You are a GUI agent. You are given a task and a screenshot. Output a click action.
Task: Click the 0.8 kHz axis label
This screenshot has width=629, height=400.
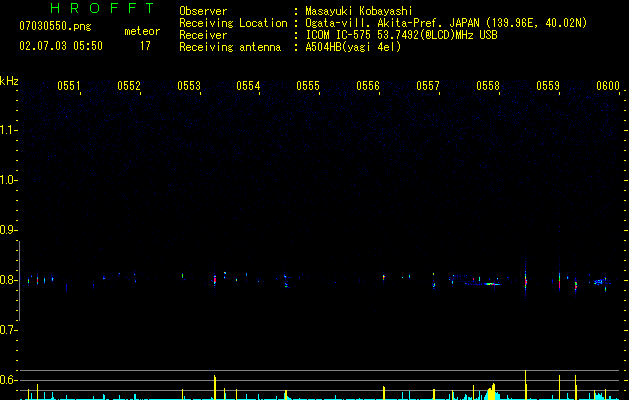pos(8,280)
